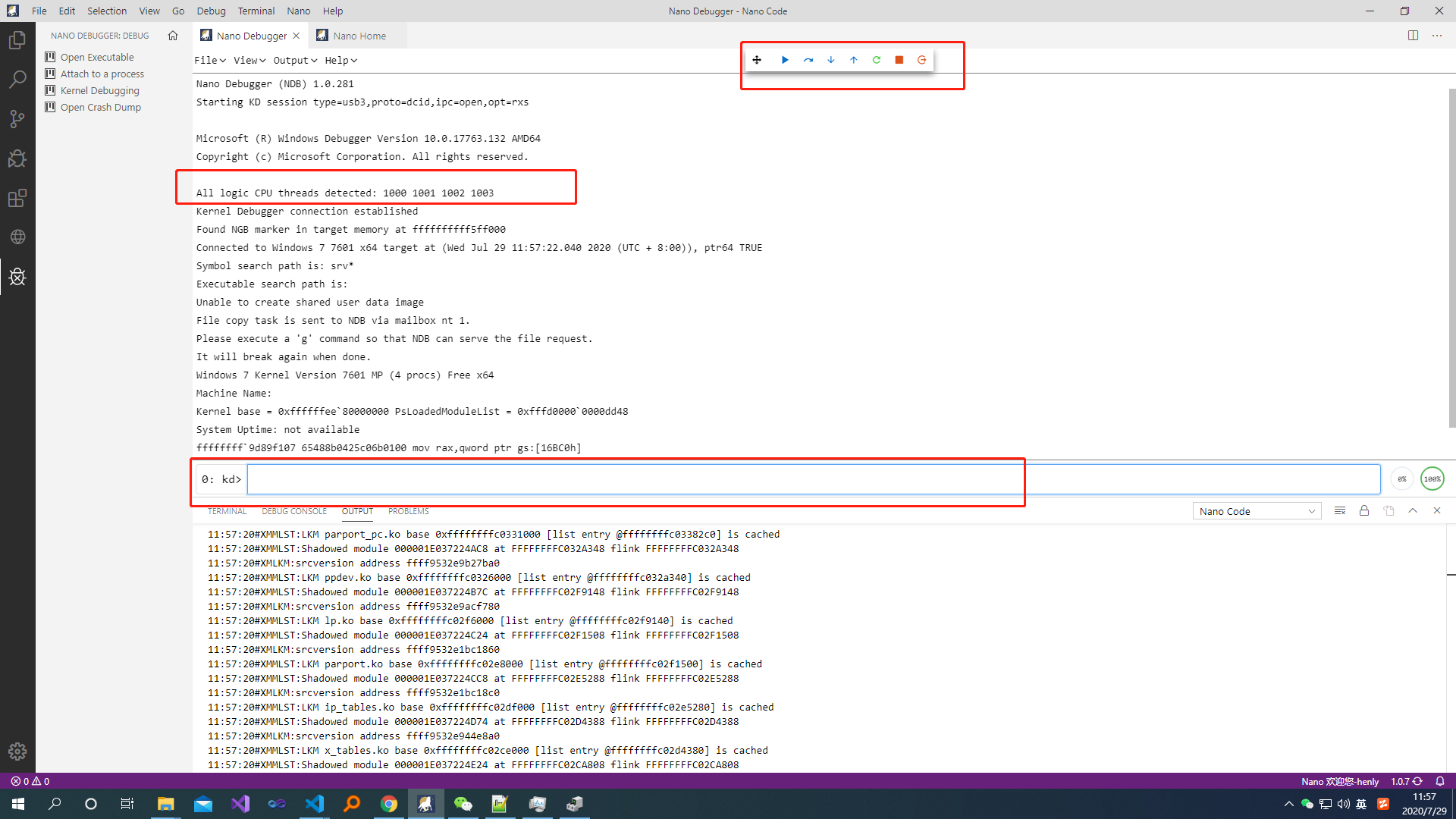Open the Nano Debugger activity icon
This screenshot has height=819, width=1456.
pyautogui.click(x=17, y=277)
